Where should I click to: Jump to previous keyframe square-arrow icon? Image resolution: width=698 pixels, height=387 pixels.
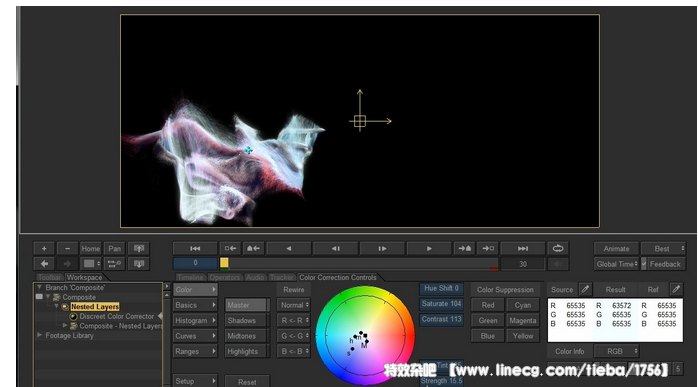(230, 248)
